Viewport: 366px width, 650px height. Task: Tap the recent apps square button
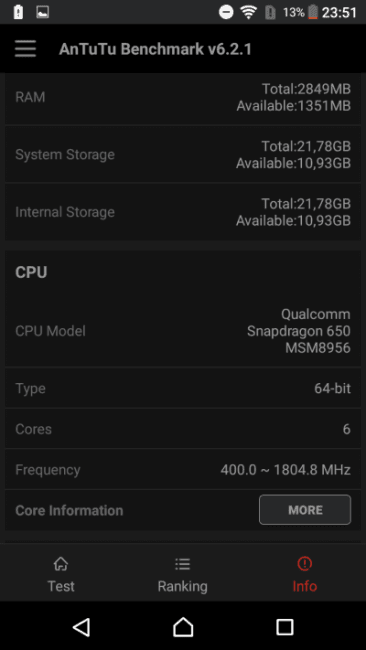285,627
